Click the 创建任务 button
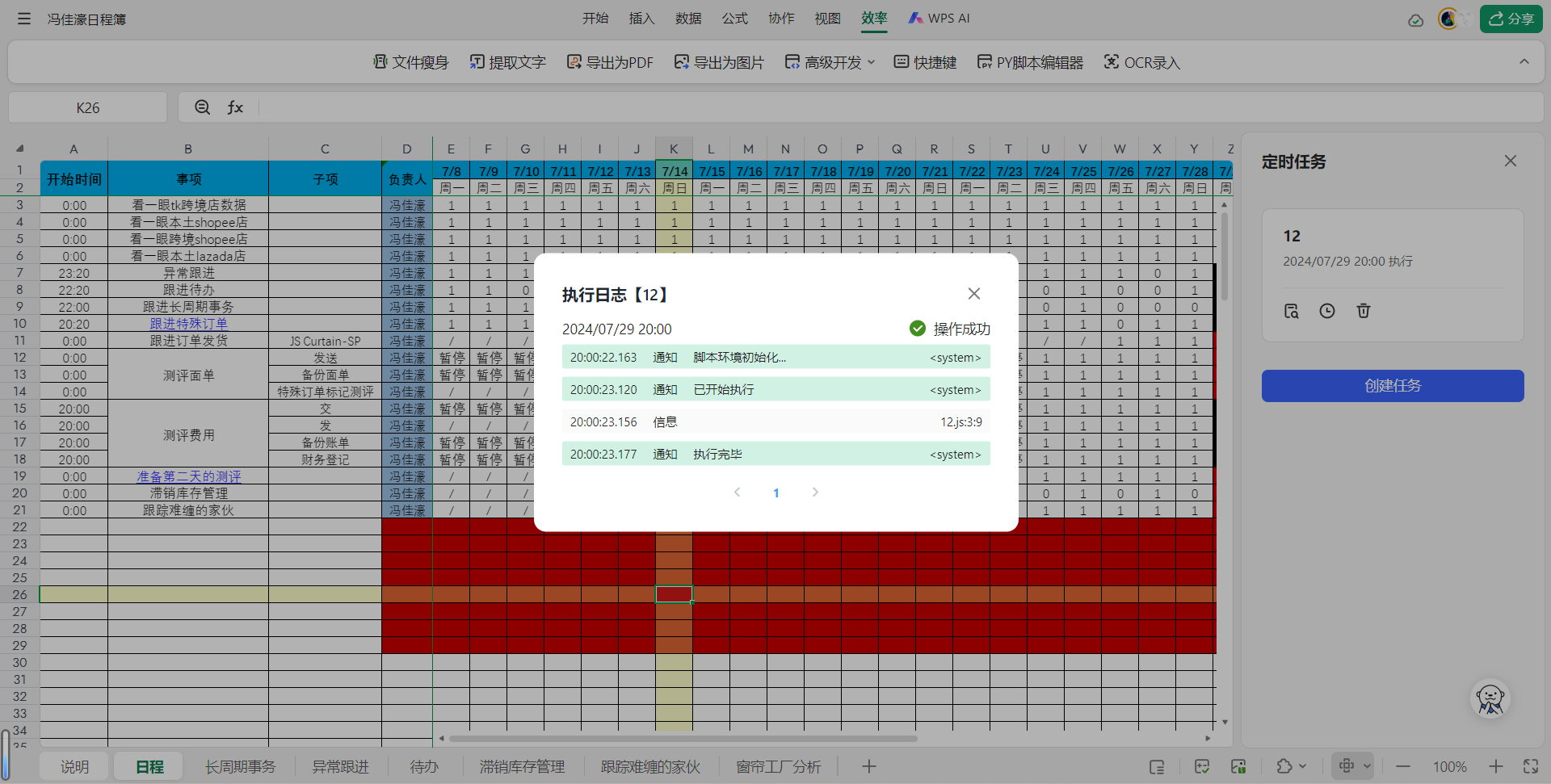Image resolution: width=1551 pixels, height=784 pixels. (x=1393, y=386)
